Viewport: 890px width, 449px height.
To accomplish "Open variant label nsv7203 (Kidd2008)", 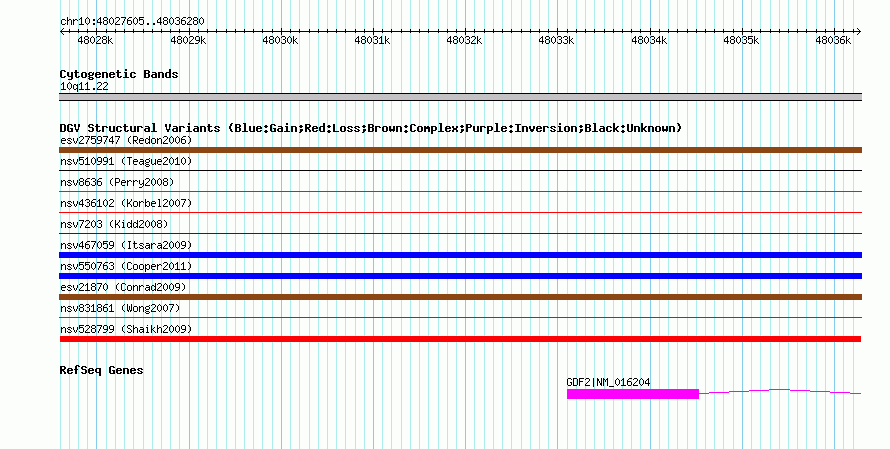I will 114,224.
